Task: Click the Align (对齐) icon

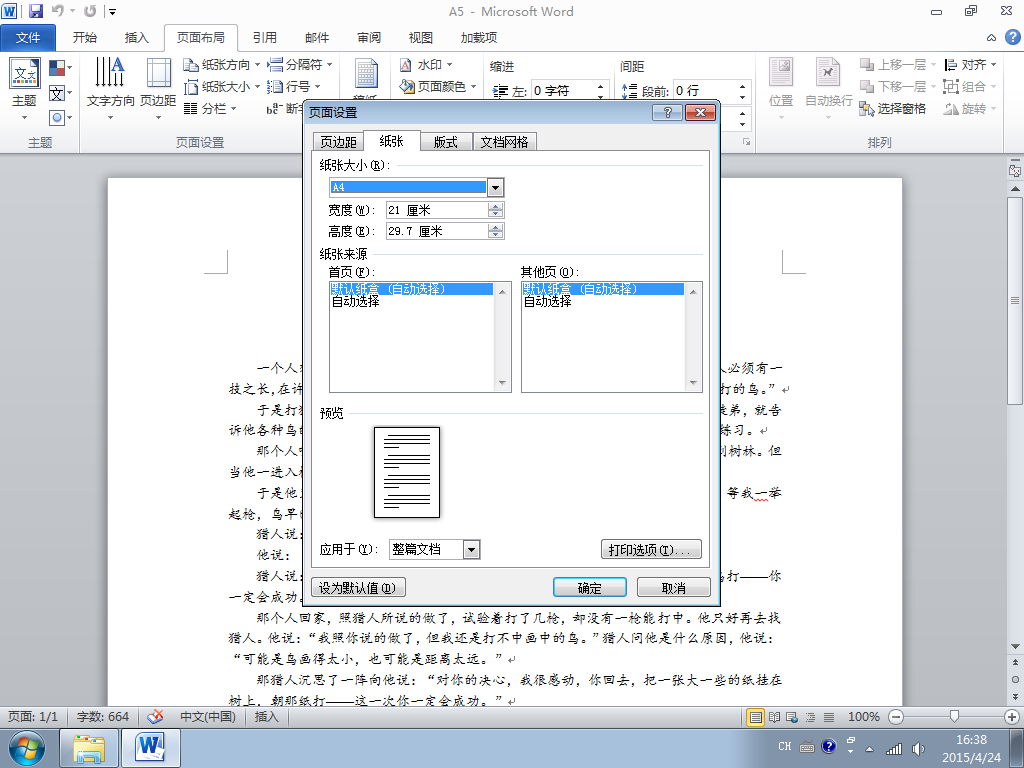Action: [951, 65]
